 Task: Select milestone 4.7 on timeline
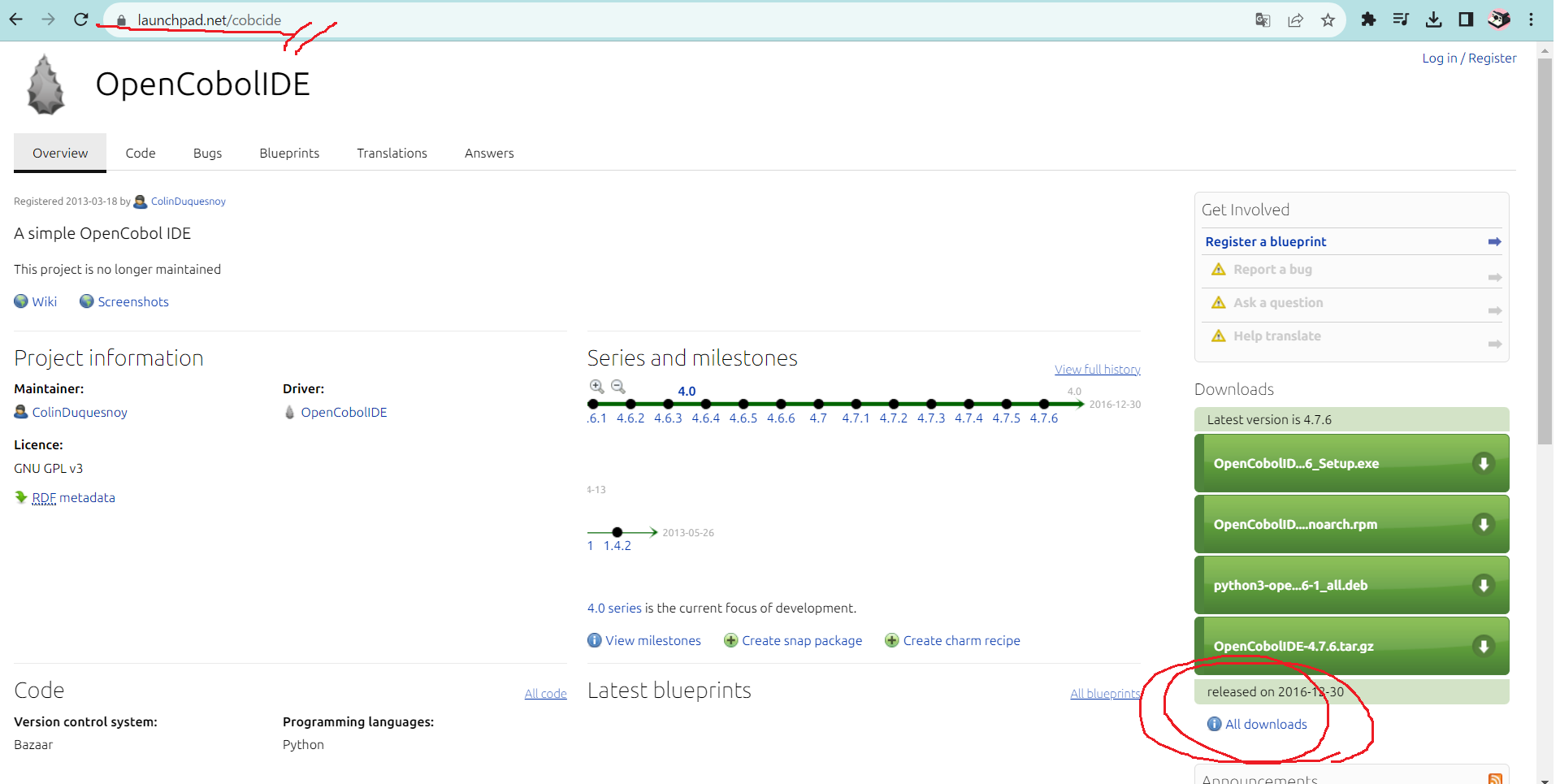(818, 418)
